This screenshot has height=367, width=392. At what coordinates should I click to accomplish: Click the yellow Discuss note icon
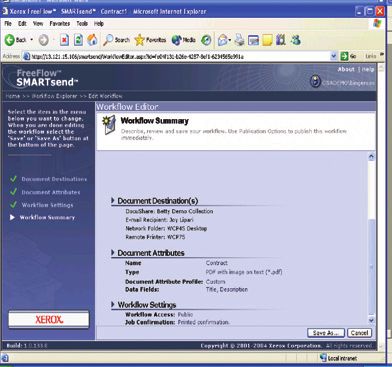point(267,40)
